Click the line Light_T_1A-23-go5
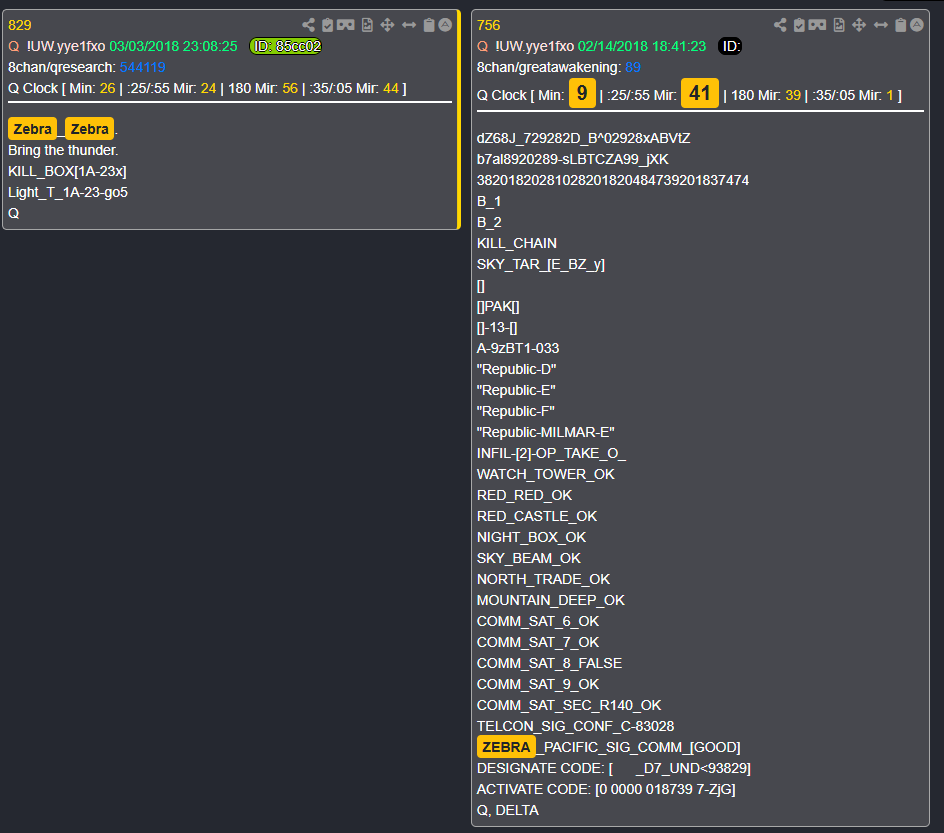Screen dimensions: 944x833 68,193
